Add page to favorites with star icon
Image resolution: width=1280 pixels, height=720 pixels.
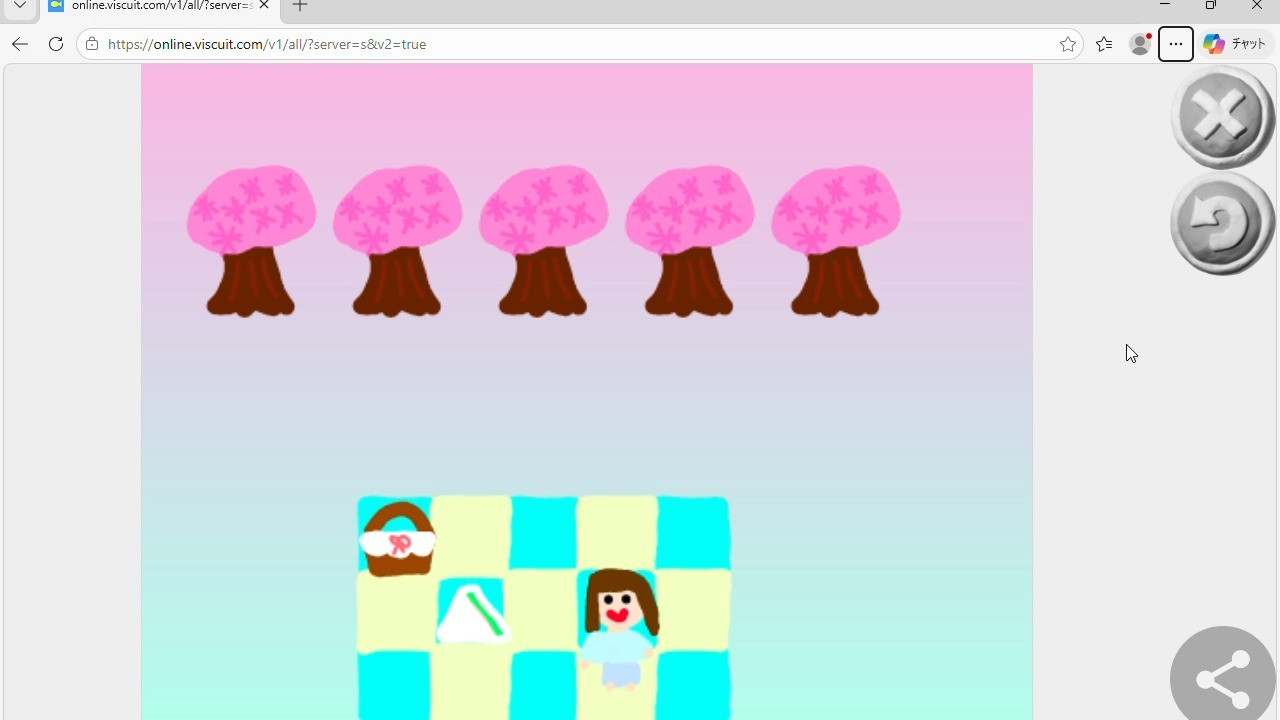click(1068, 44)
